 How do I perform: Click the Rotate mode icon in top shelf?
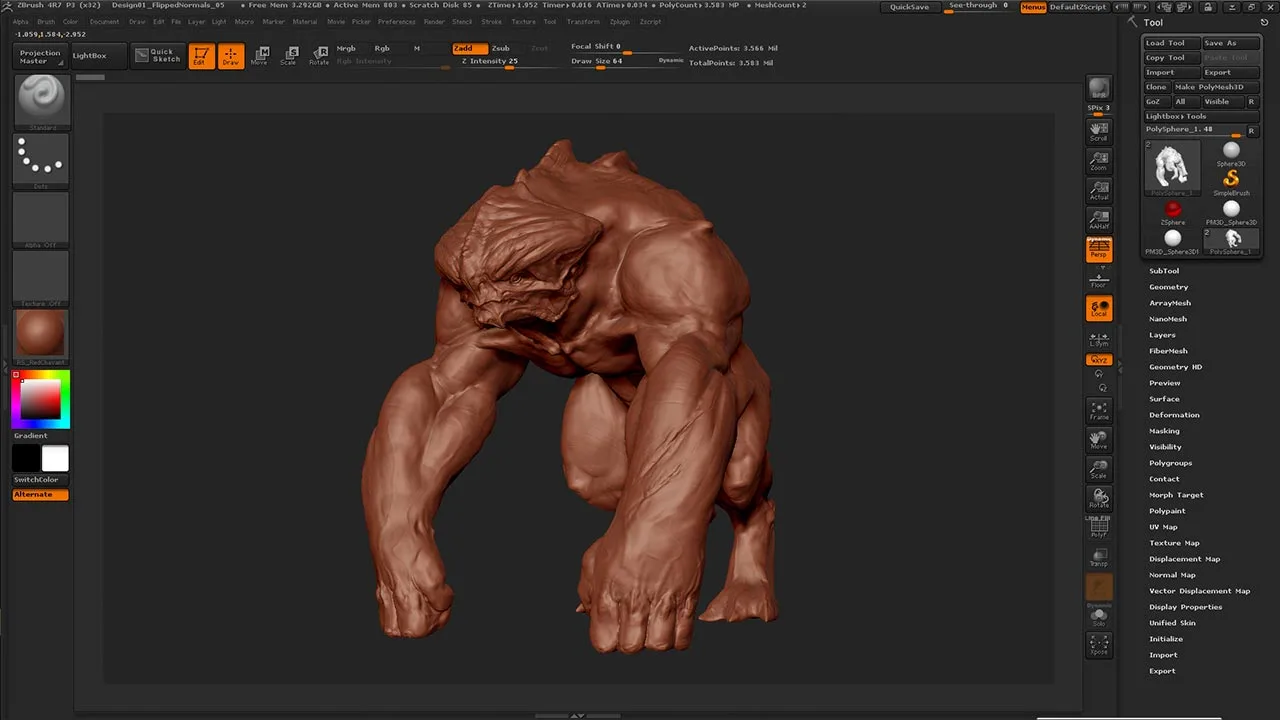[319, 55]
